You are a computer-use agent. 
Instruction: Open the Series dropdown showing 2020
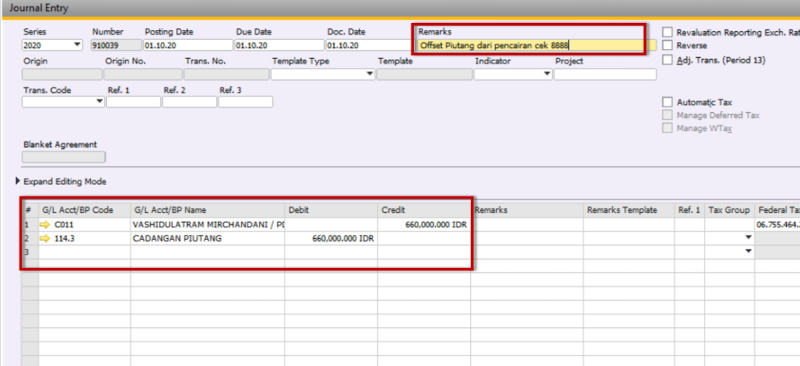[78, 45]
